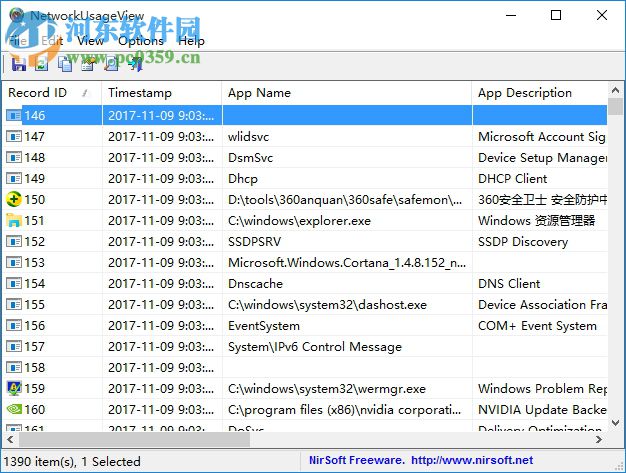
Task: Select the System\IPv6 Control Message cell
Action: click(x=347, y=346)
